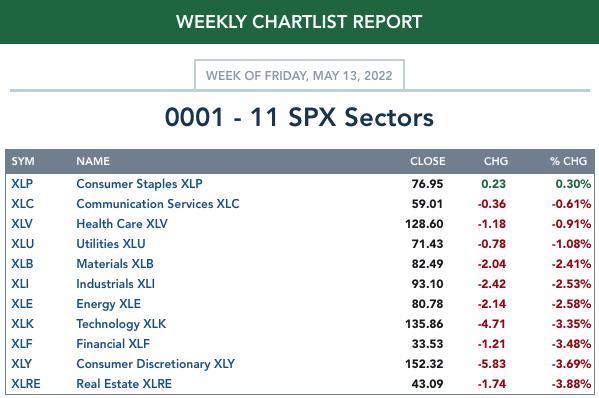Select the XLC symbol link
Viewport: 599px width, 398px height.
[x=22, y=204]
